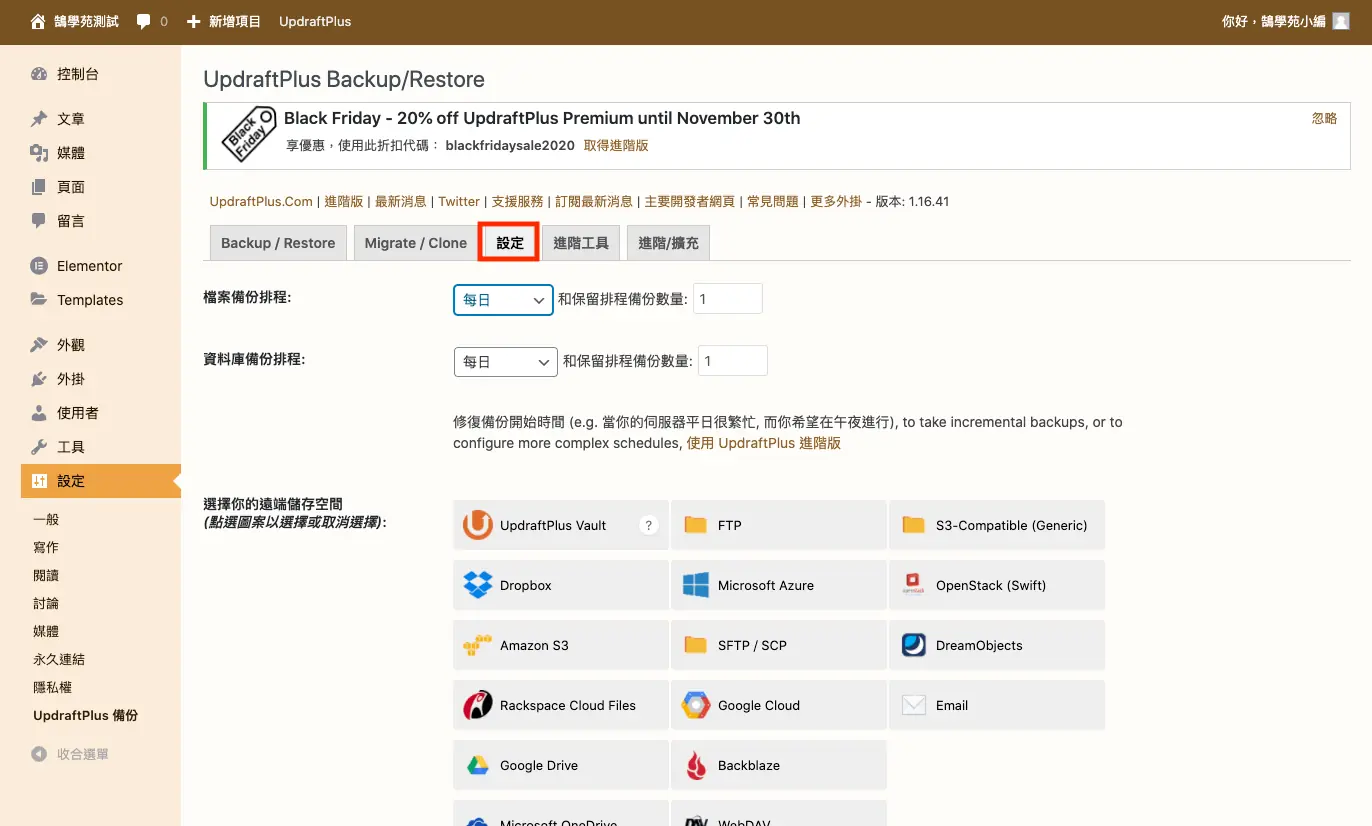
Task: Choose Microsoft Azure remote storage
Action: [x=779, y=585]
